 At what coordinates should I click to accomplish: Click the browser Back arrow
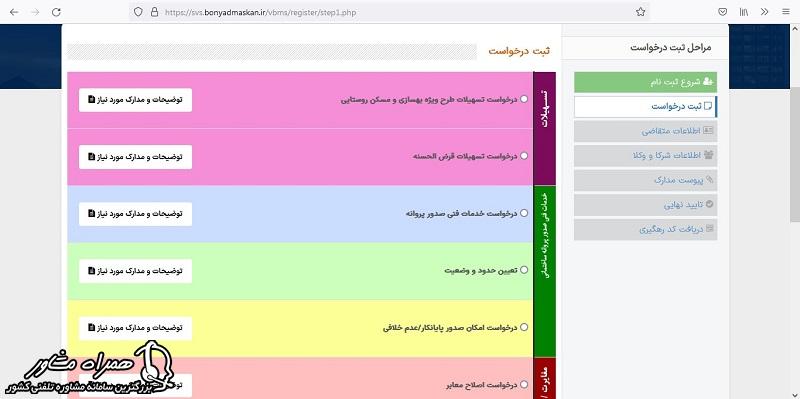pyautogui.click(x=14, y=12)
